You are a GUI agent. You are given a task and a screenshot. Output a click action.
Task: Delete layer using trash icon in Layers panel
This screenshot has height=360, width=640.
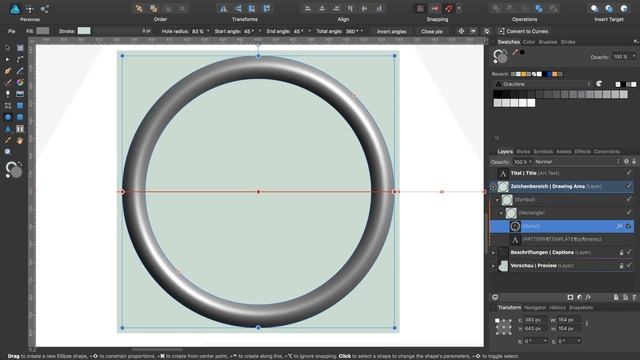tap(634, 297)
